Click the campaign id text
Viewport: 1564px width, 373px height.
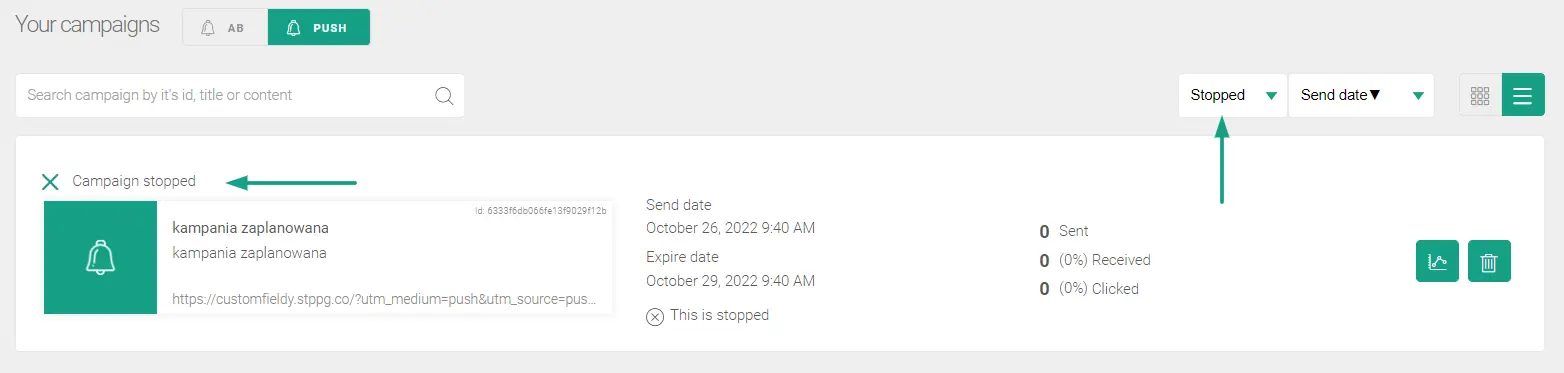540,211
